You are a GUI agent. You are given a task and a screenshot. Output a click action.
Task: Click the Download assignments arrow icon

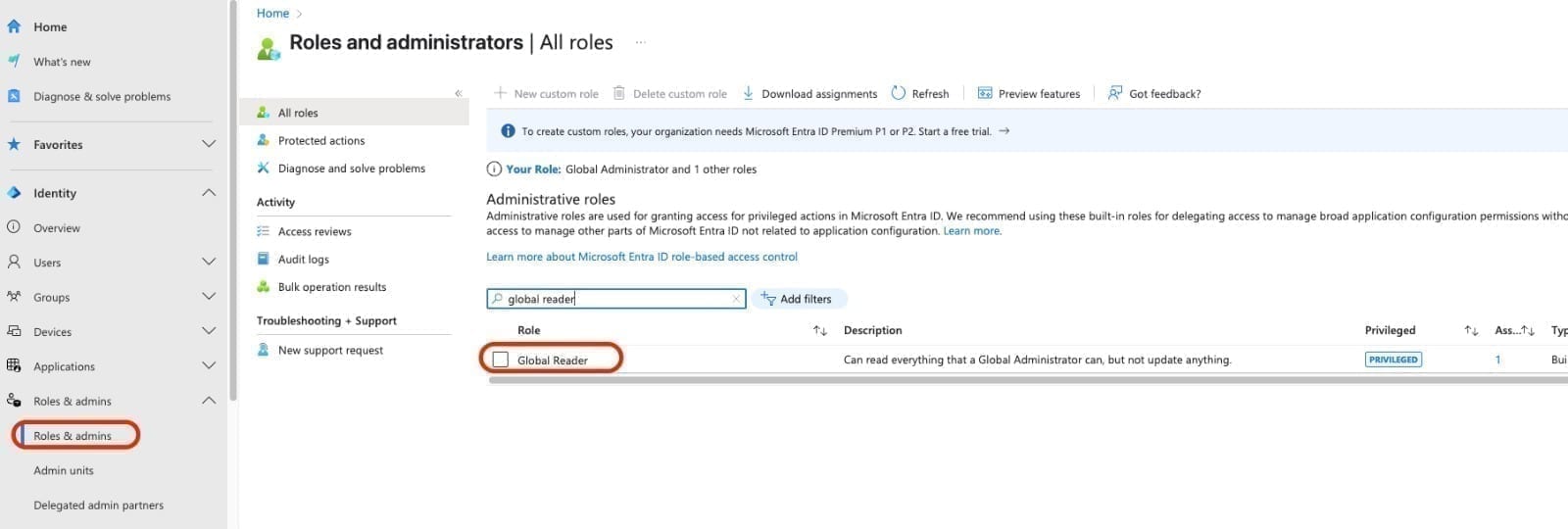(x=748, y=93)
